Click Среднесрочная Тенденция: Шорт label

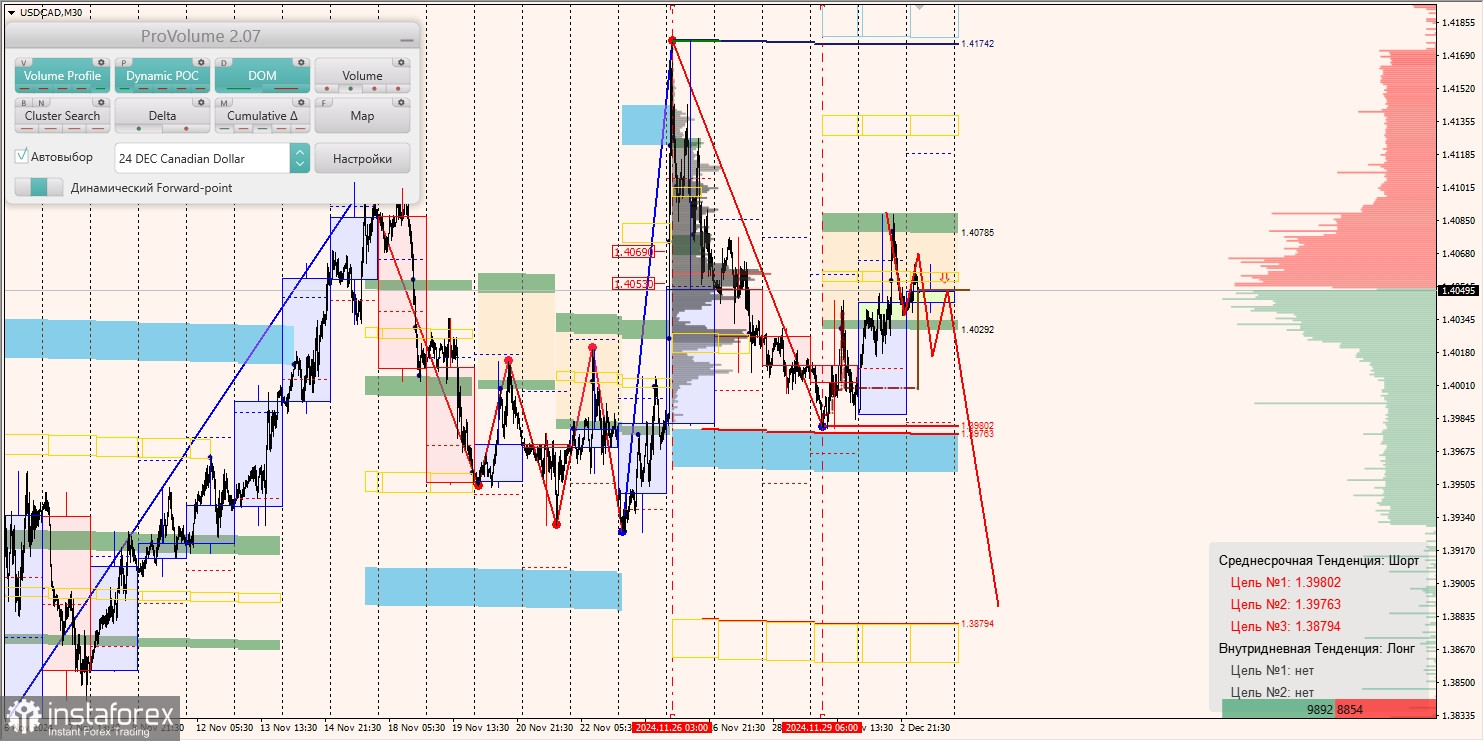(x=1318, y=560)
